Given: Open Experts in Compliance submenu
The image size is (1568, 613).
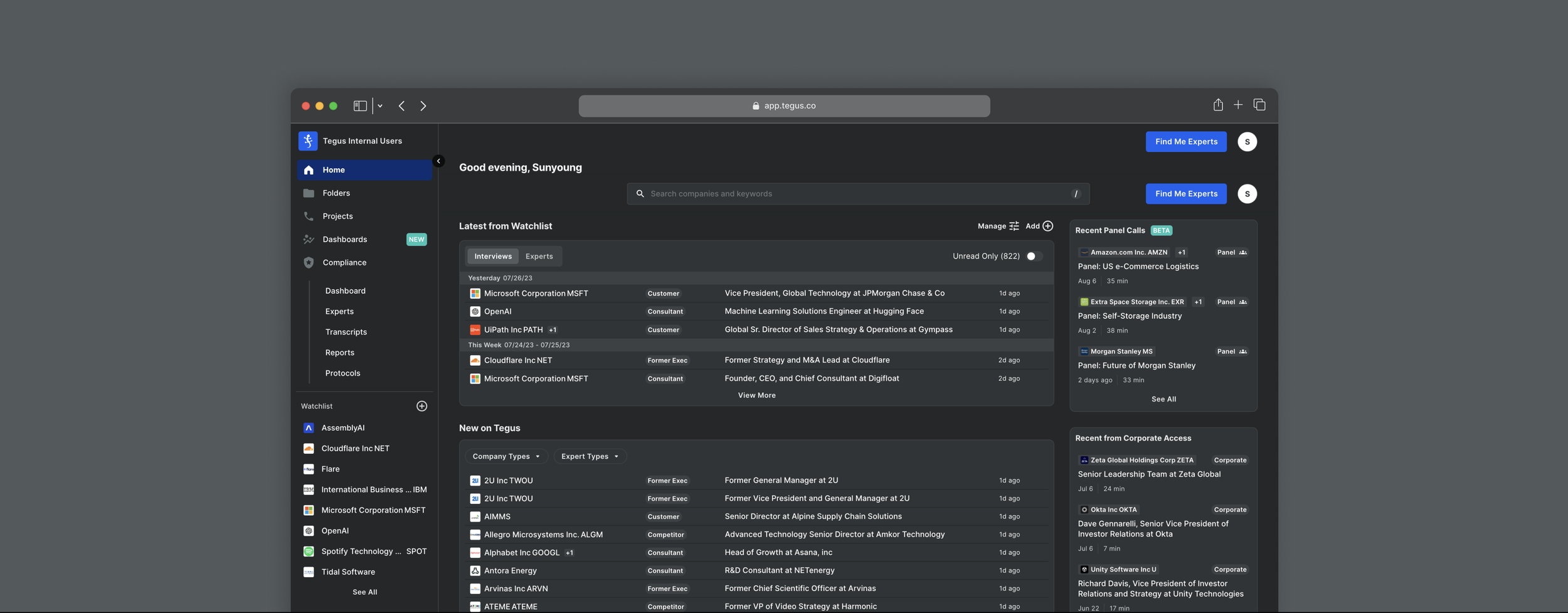Looking at the screenshot, I should [339, 312].
